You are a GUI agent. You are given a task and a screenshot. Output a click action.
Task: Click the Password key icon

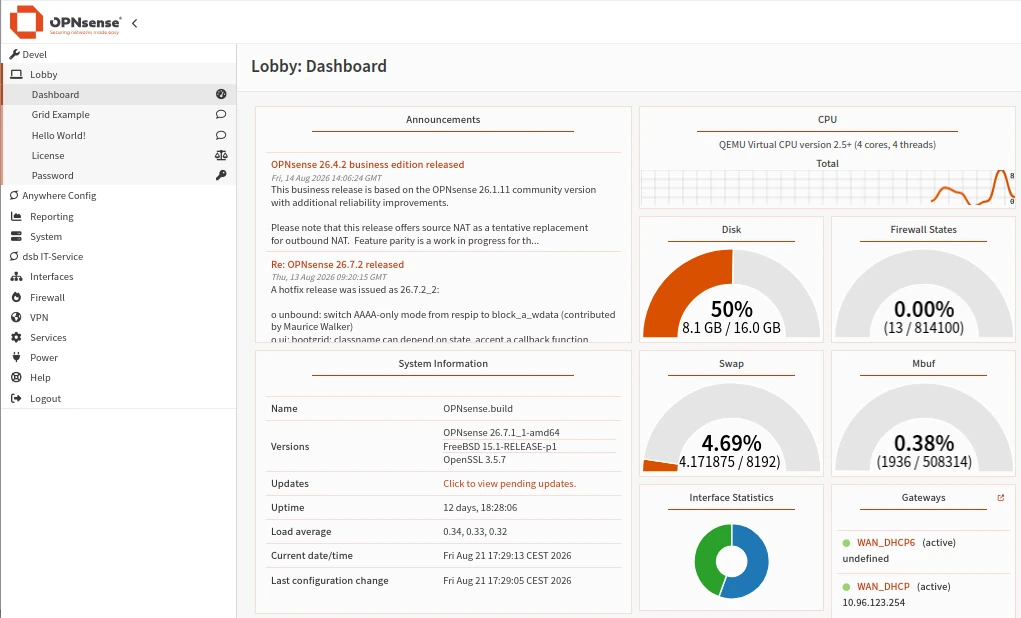pyautogui.click(x=221, y=175)
